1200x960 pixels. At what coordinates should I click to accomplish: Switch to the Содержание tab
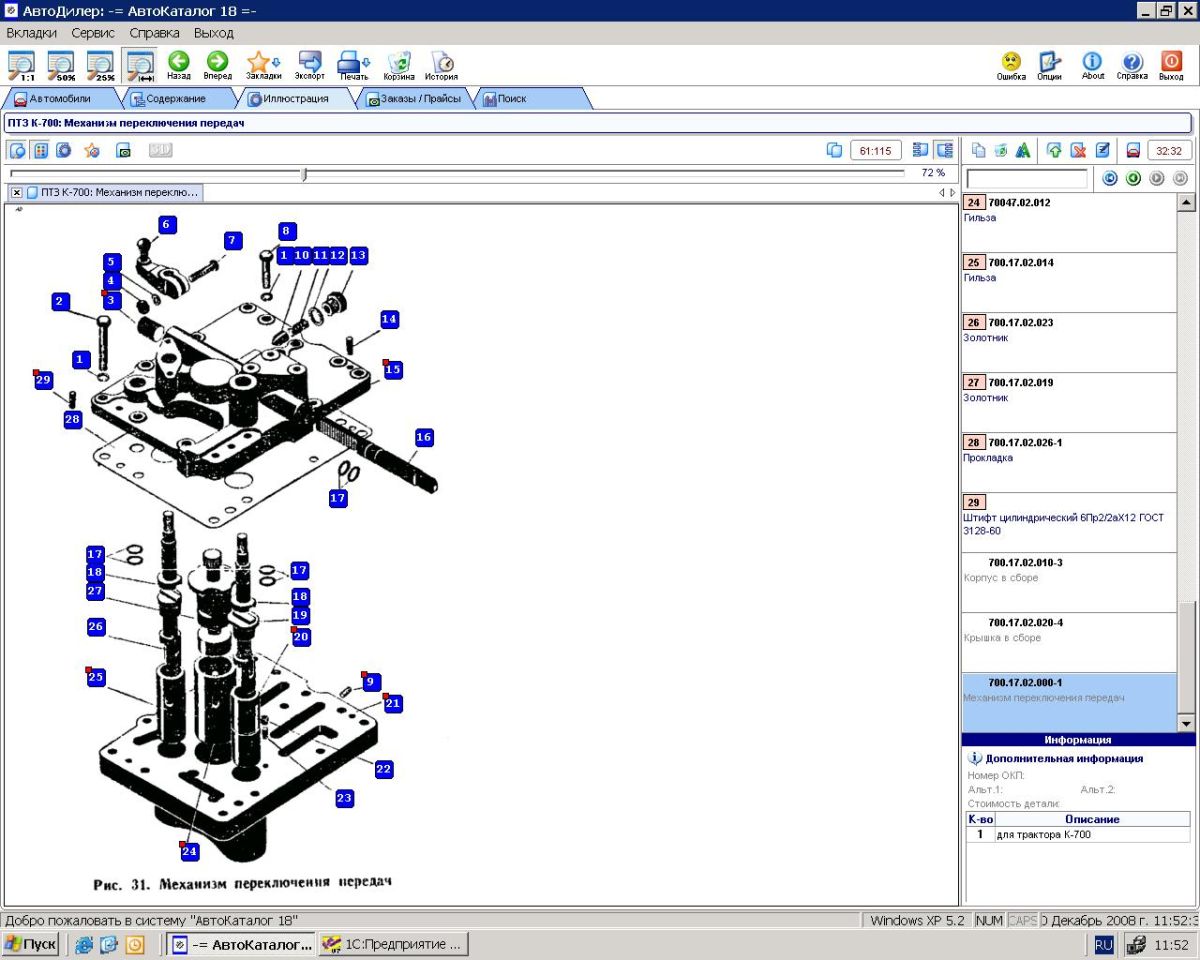click(175, 99)
